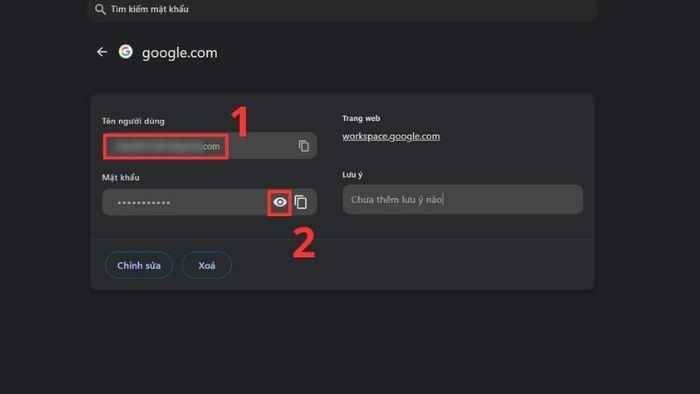Copy the password with its copy icon
700x394 pixels.
pos(301,203)
